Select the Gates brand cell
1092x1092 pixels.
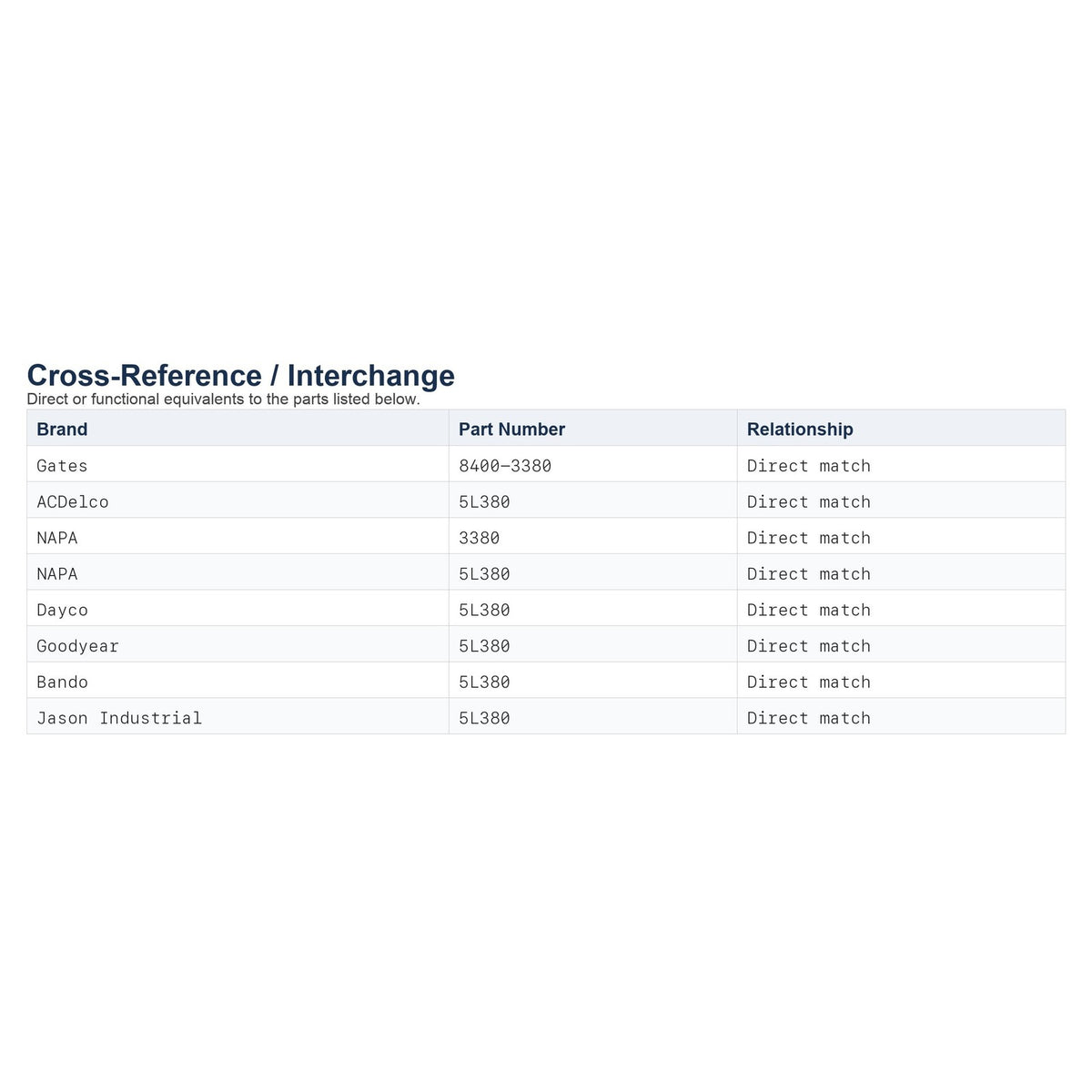[x=238, y=465]
